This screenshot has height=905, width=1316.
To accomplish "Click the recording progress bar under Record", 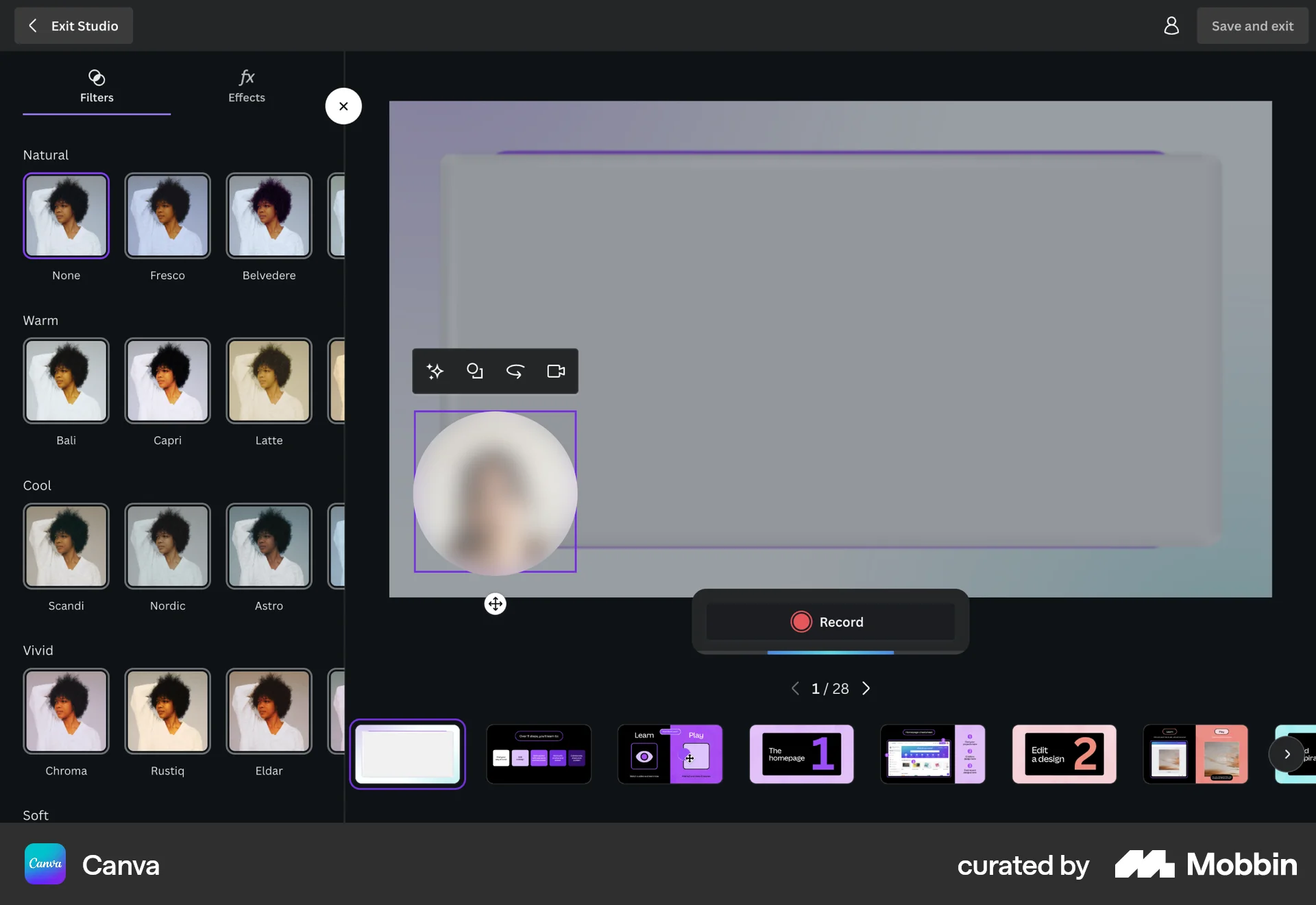I will pos(829,653).
